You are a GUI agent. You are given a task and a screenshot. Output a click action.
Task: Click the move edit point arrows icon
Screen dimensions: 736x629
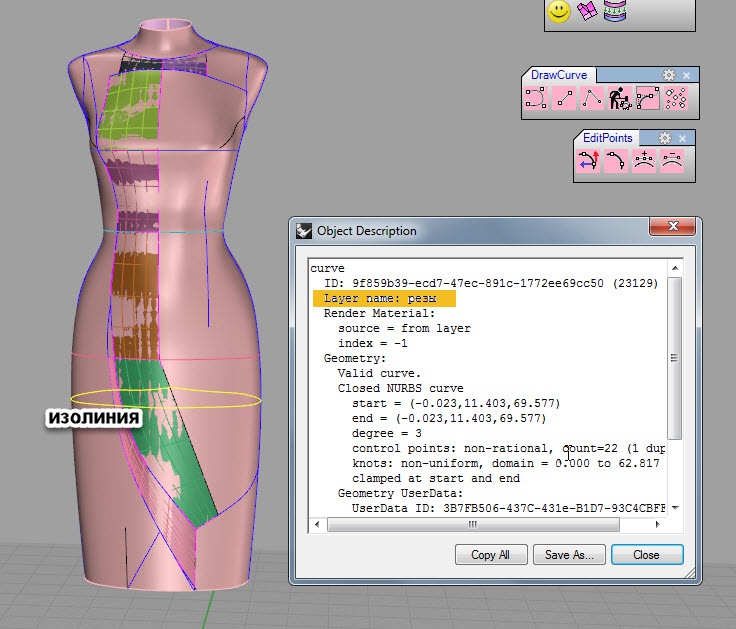(x=588, y=163)
